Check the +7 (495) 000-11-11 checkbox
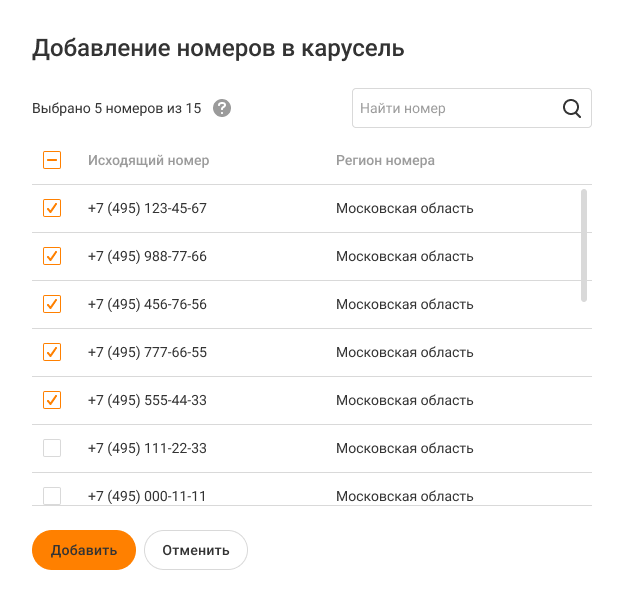Viewport: 624px width, 602px height. pyautogui.click(x=52, y=495)
